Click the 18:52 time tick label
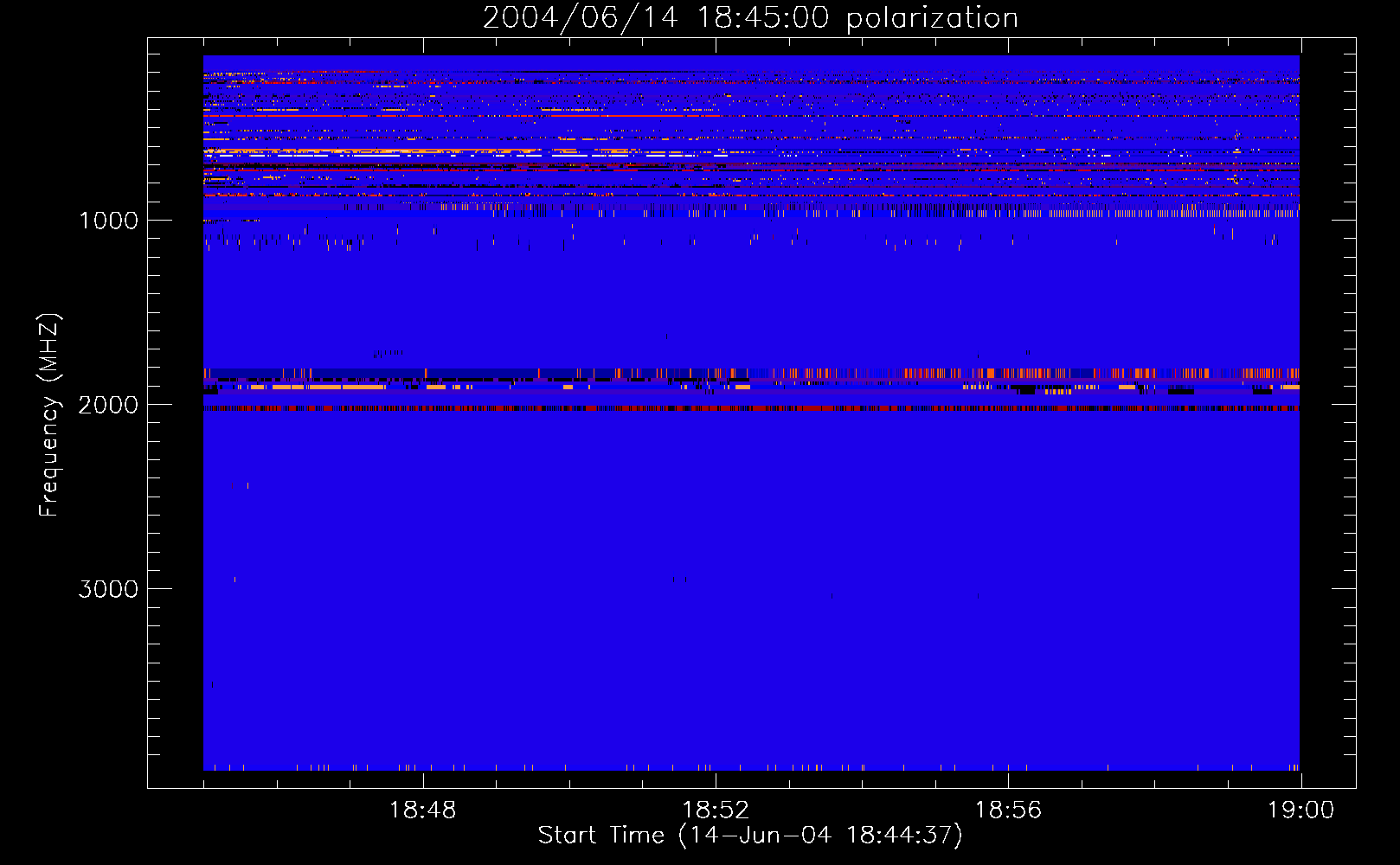Screen dimensions: 1400x865 [x=716, y=811]
